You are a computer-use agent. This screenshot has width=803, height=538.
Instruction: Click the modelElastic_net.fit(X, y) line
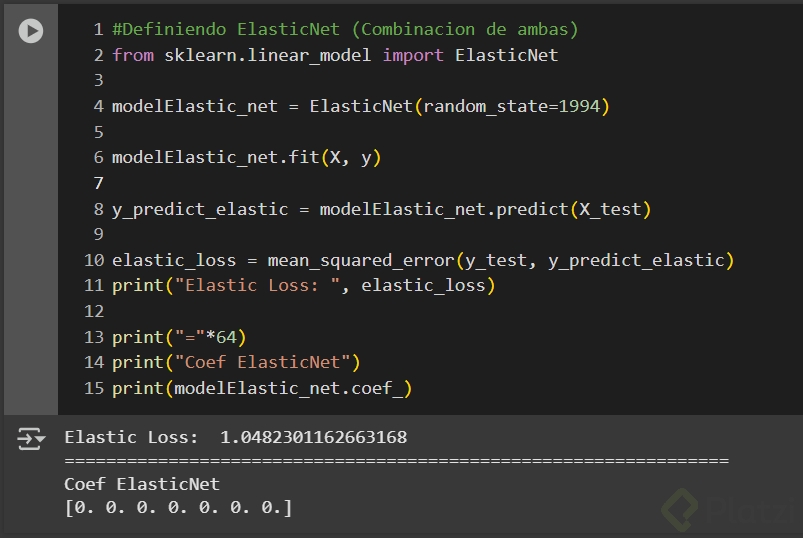[247, 157]
